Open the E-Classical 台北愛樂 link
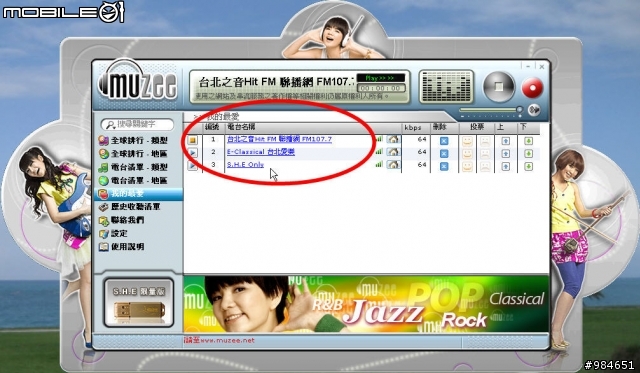Viewport: 640px width, 373px height. tap(261, 152)
